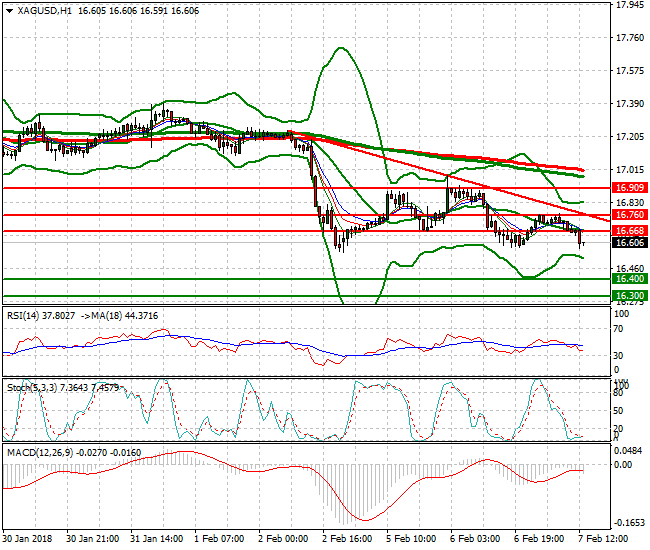Click the 5 Feb 10:00 time label
This screenshot has width=650, height=550.
tap(411, 539)
